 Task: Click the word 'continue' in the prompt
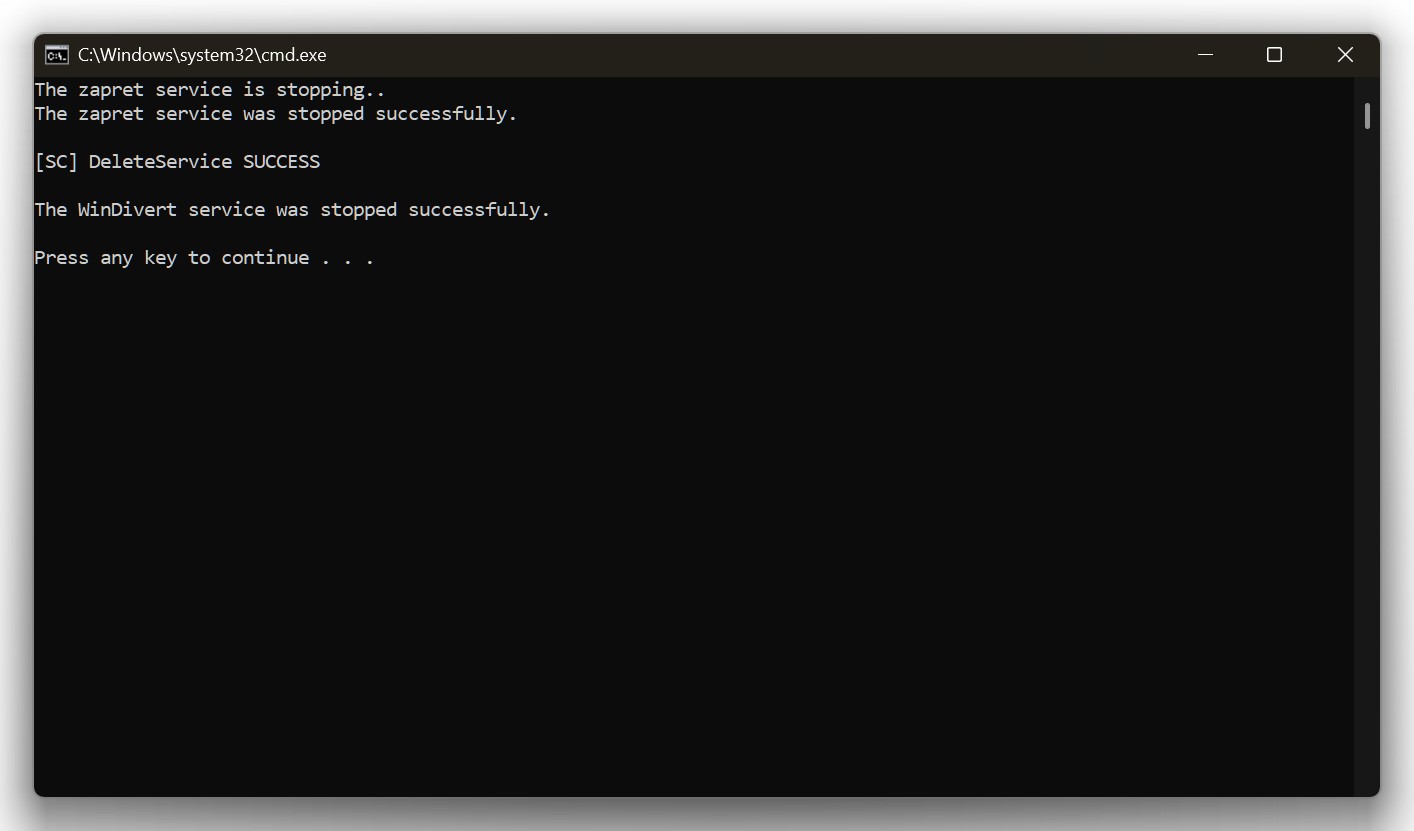[265, 258]
